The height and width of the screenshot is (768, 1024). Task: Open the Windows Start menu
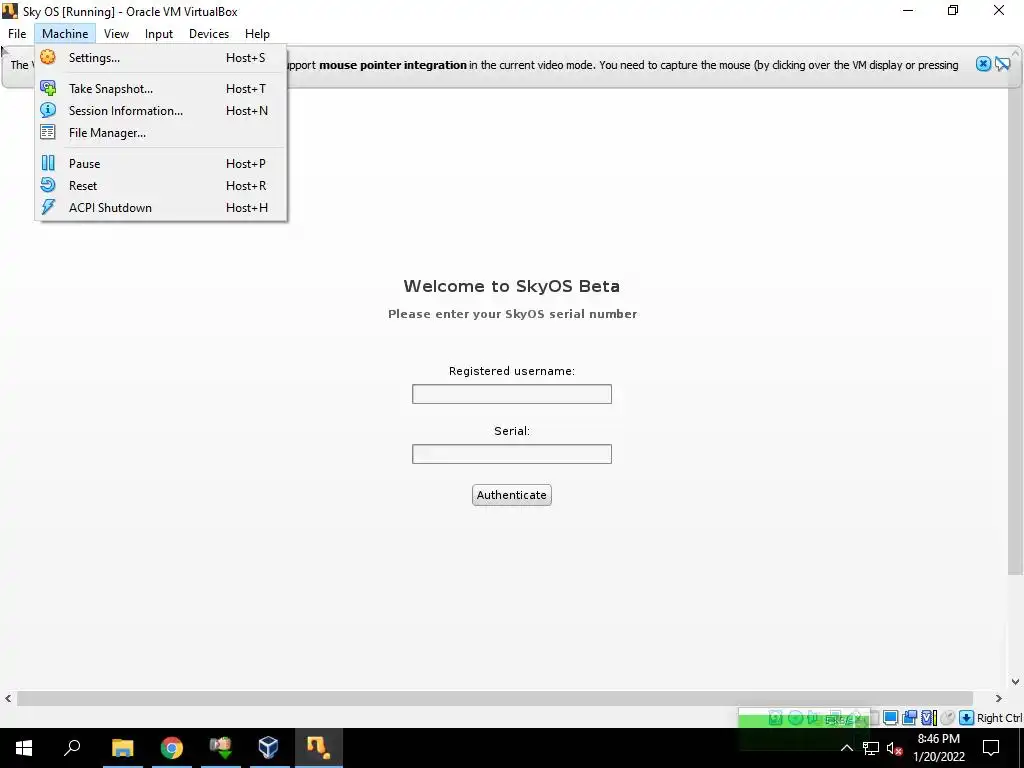pos(24,748)
